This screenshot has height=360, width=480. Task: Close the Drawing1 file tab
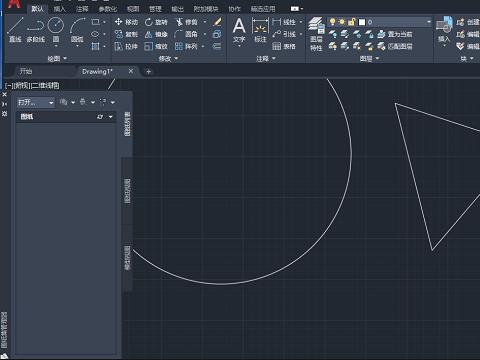click(x=131, y=71)
